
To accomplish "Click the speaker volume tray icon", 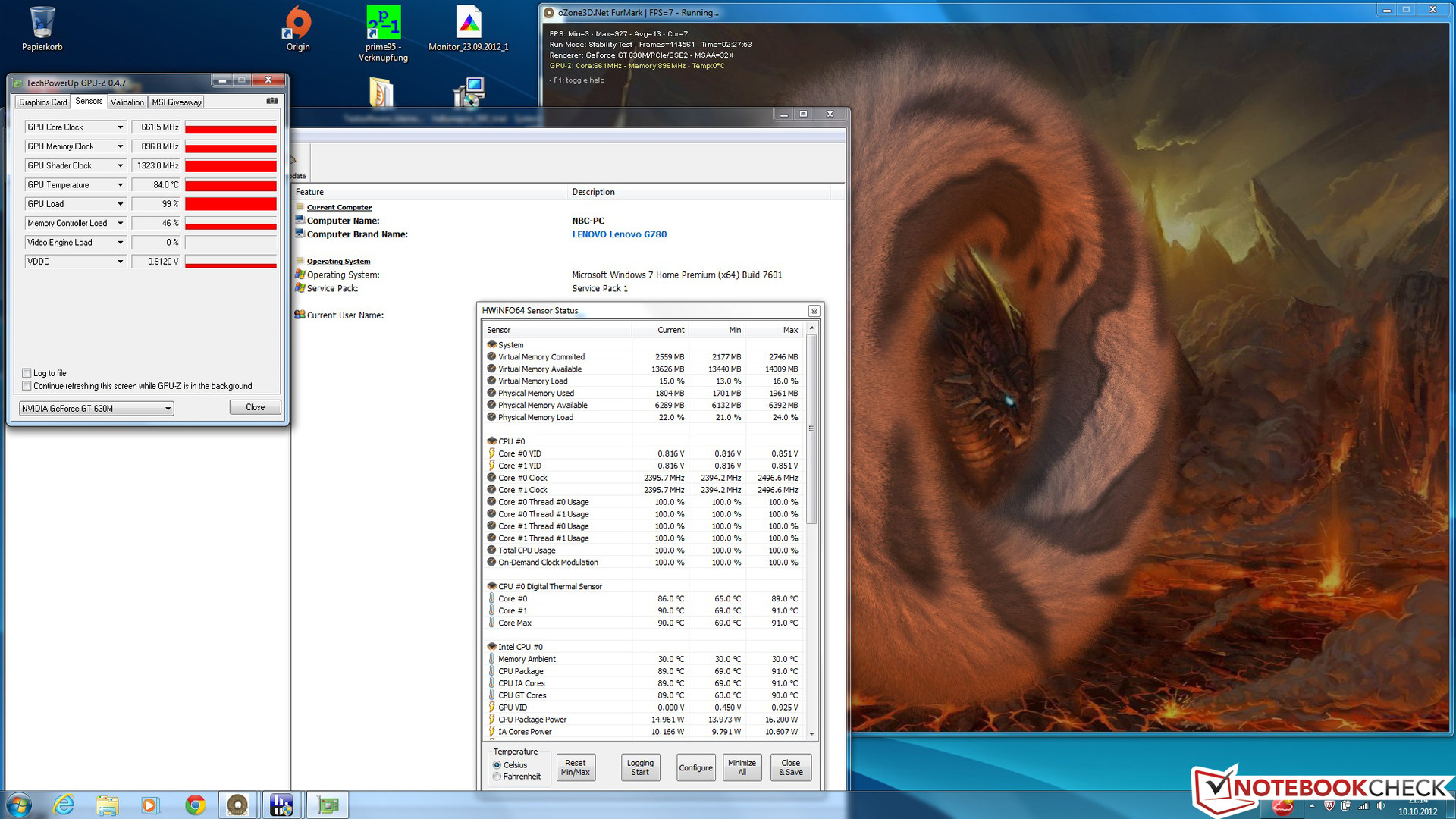I will click(1381, 805).
